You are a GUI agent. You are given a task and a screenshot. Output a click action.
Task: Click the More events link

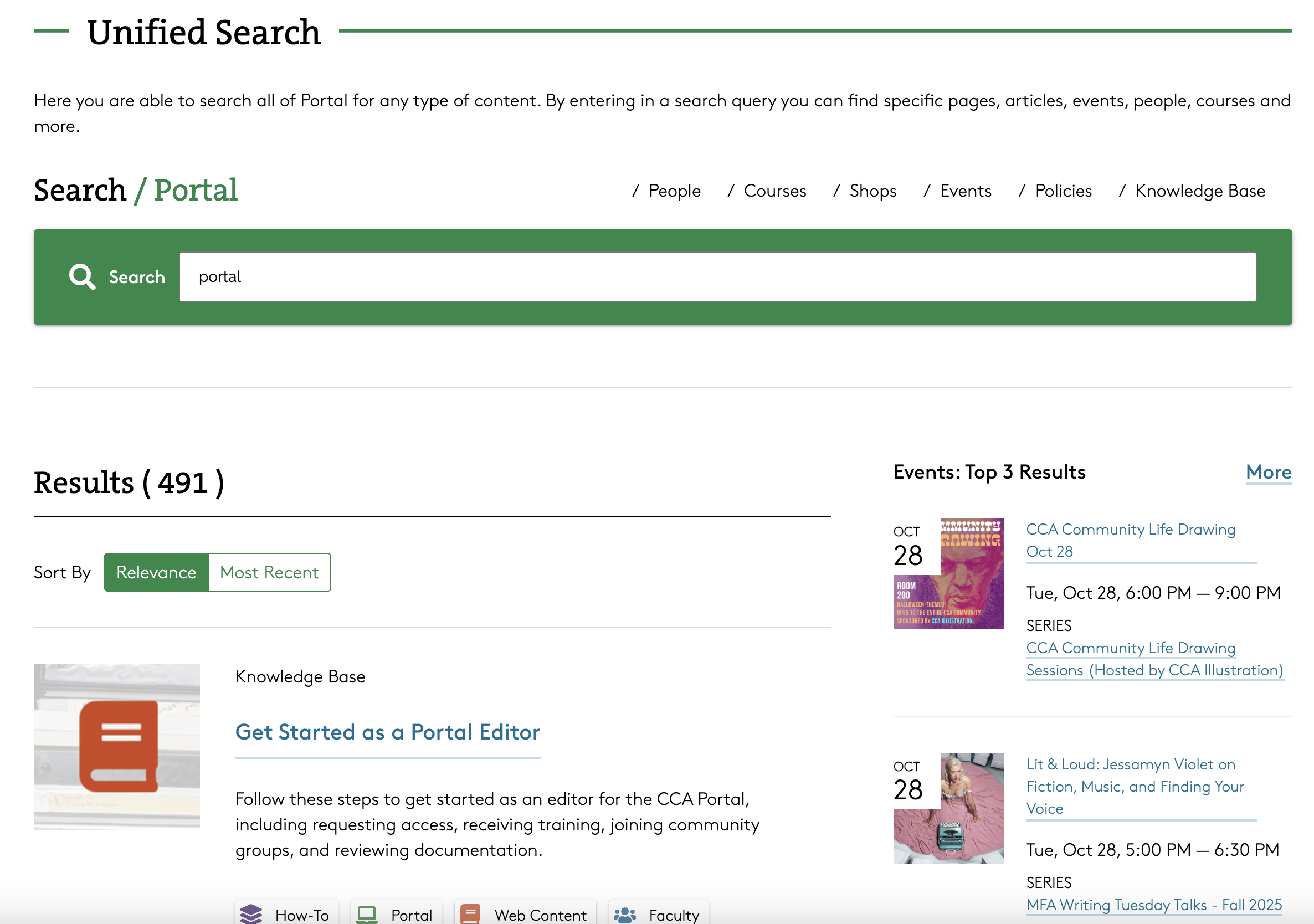click(1268, 473)
